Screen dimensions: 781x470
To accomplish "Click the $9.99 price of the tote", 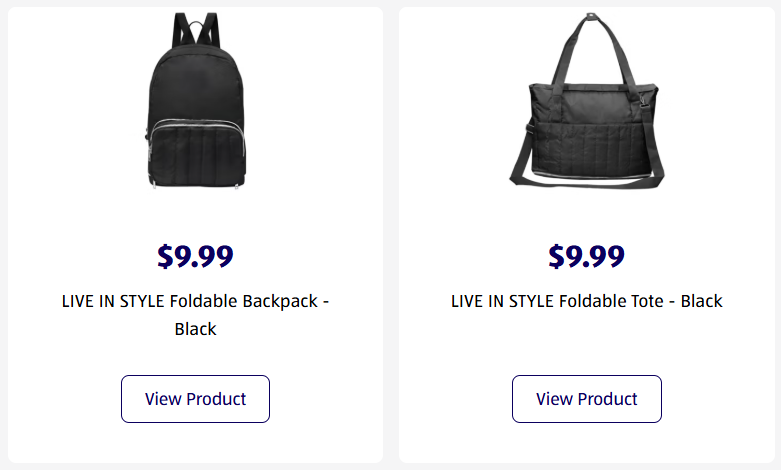I will (586, 257).
